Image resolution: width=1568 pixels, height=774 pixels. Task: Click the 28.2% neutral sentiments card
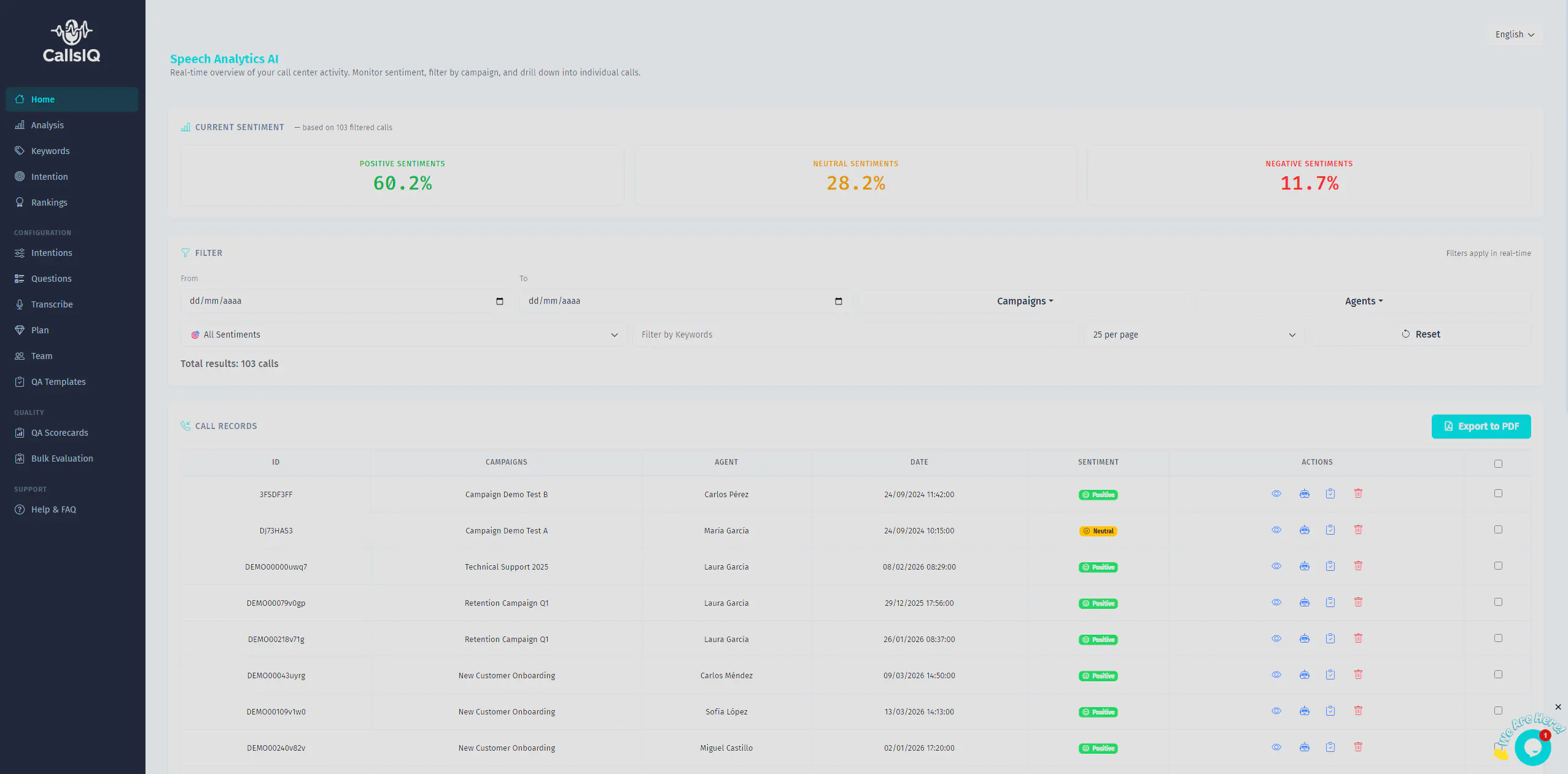click(x=856, y=176)
